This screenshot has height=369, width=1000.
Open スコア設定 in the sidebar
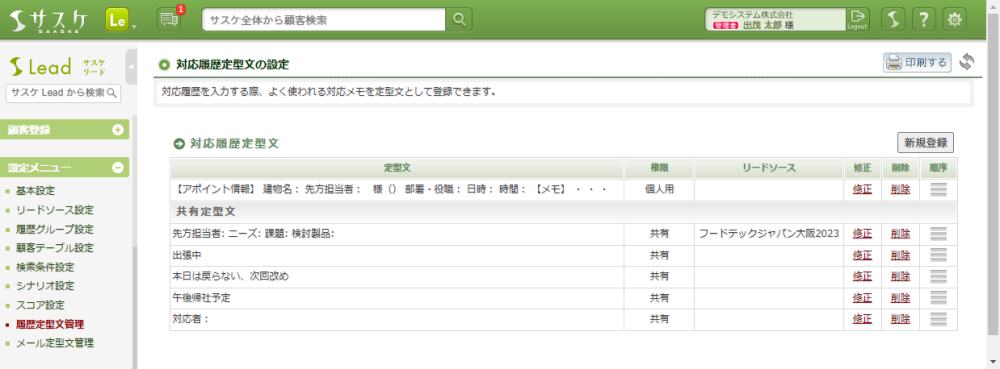(41, 305)
